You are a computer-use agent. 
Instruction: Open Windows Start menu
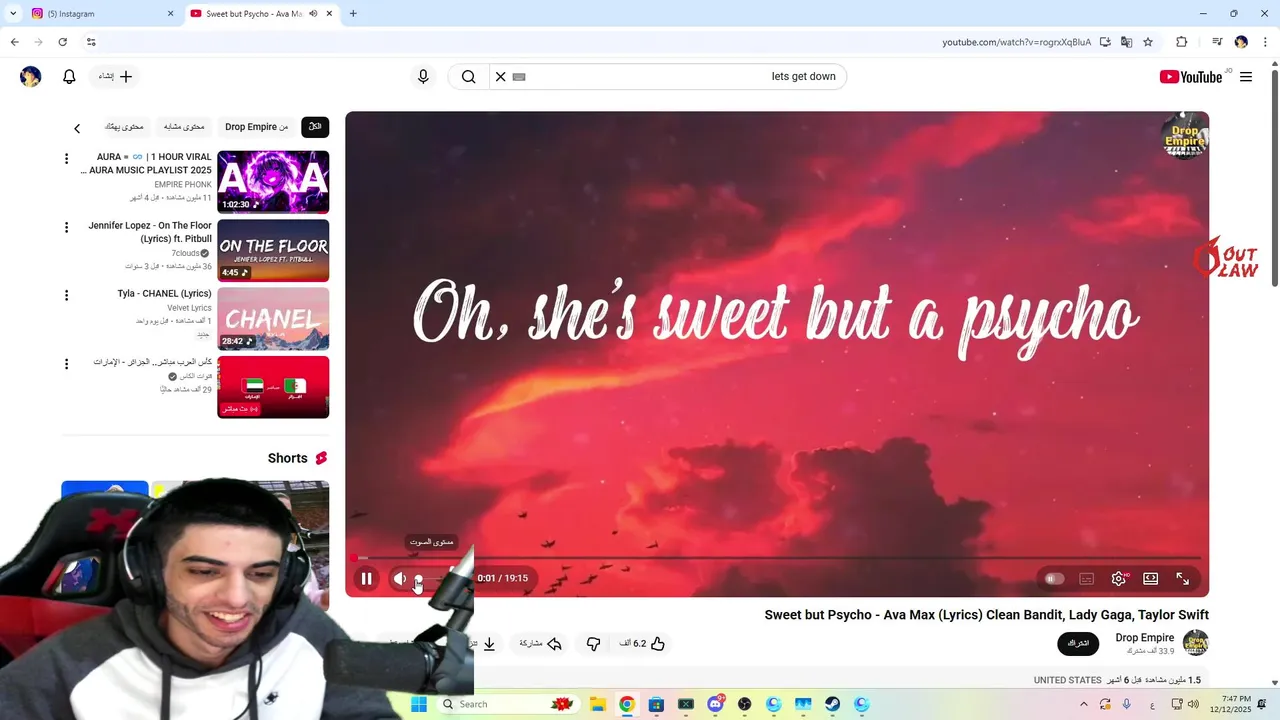[x=419, y=704]
